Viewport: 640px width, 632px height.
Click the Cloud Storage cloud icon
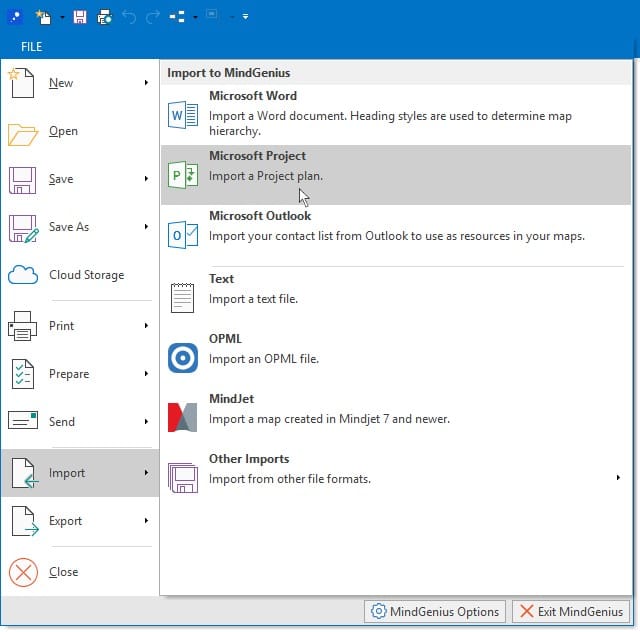click(23, 274)
